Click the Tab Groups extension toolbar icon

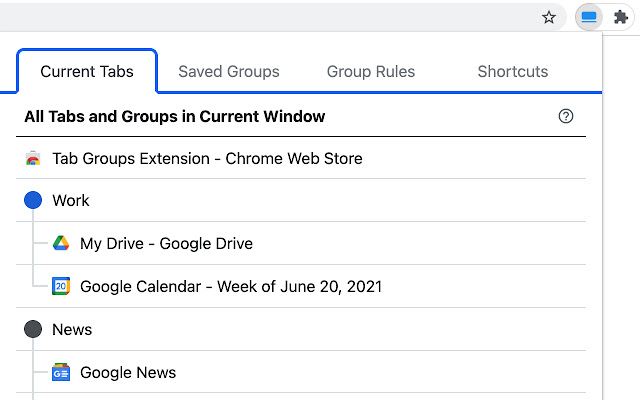click(x=589, y=17)
